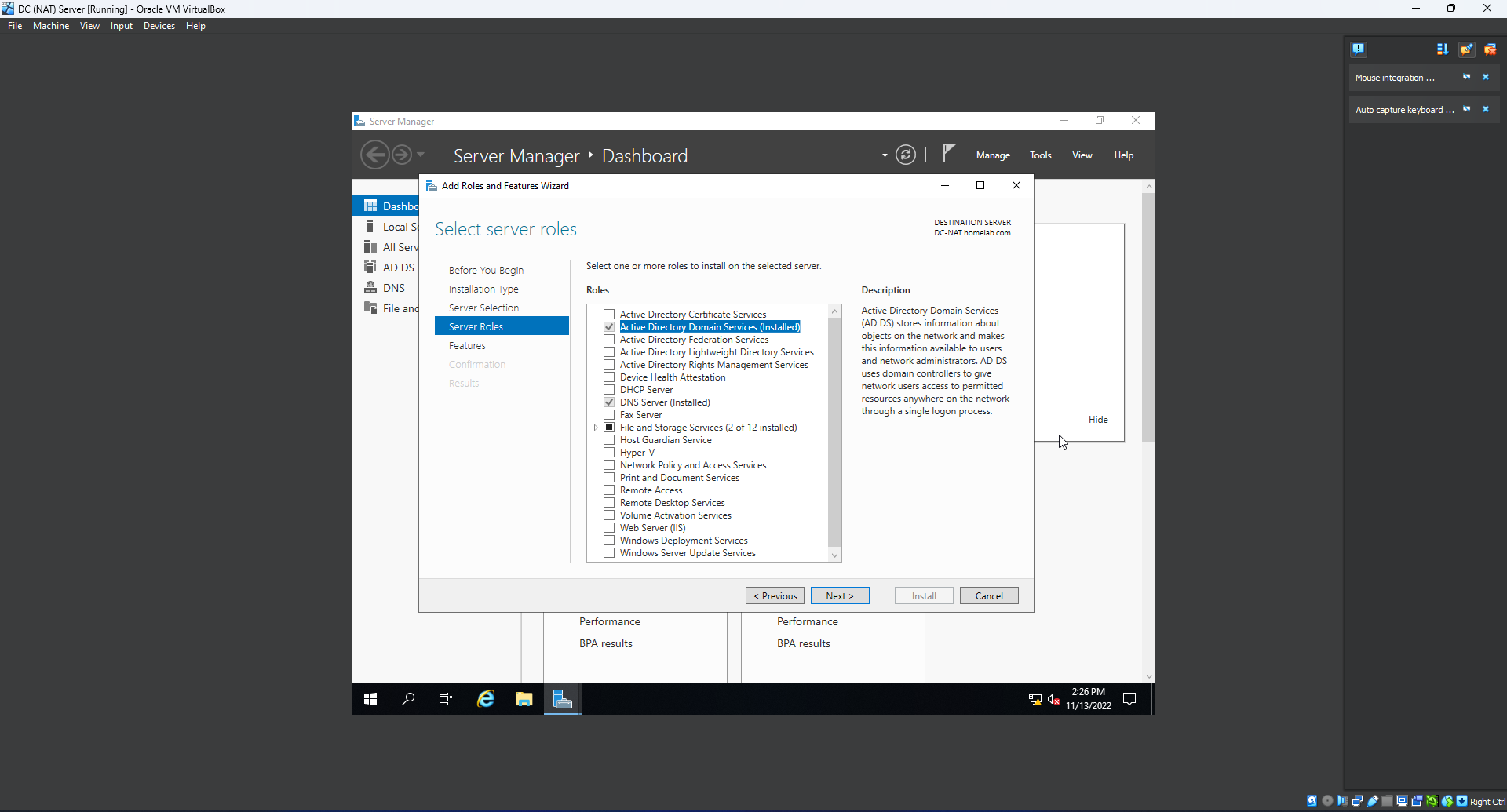Check Remote Desktop Services role
This screenshot has width=1507, height=812.
(609, 503)
